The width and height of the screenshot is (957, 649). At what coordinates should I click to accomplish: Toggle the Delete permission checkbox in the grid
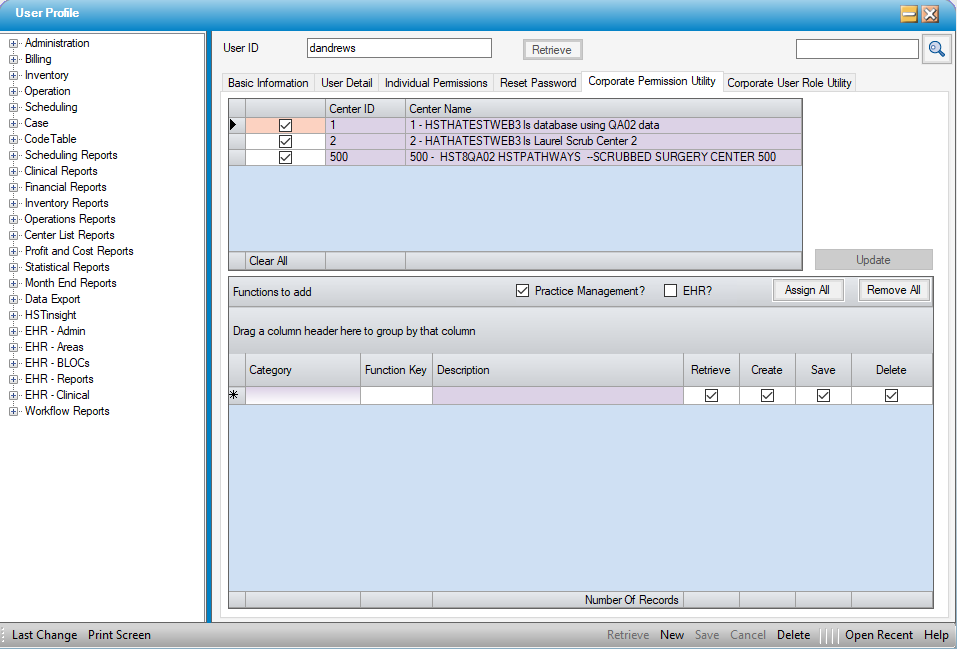coord(891,396)
